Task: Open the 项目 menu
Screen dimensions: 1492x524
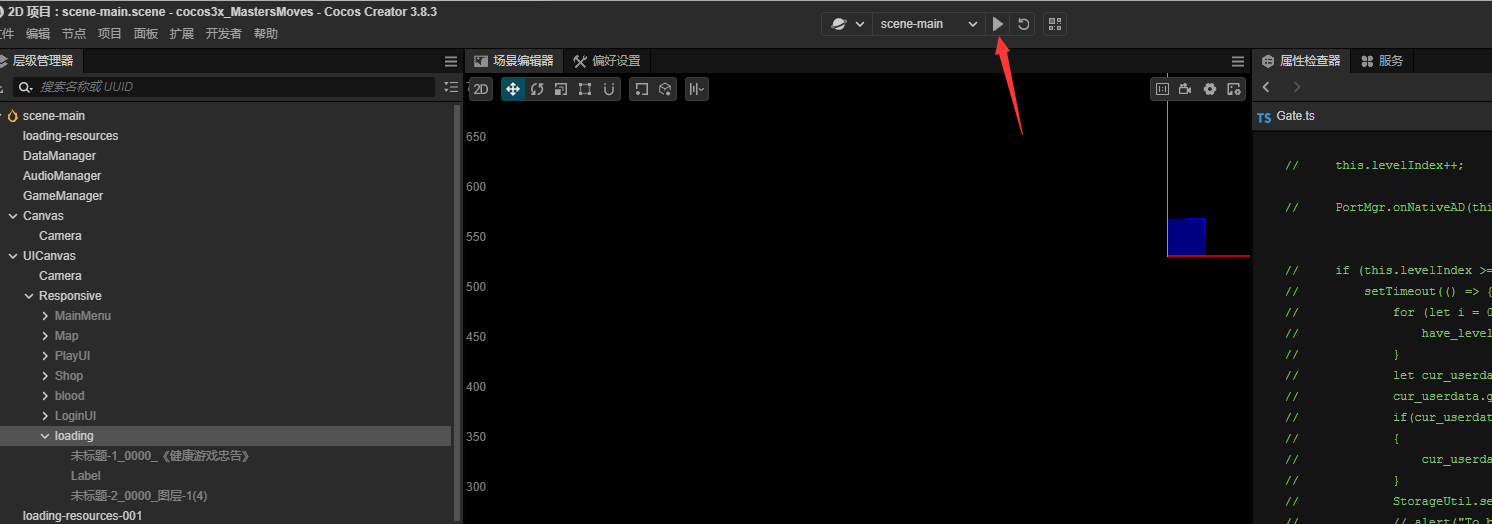Action: click(x=110, y=34)
